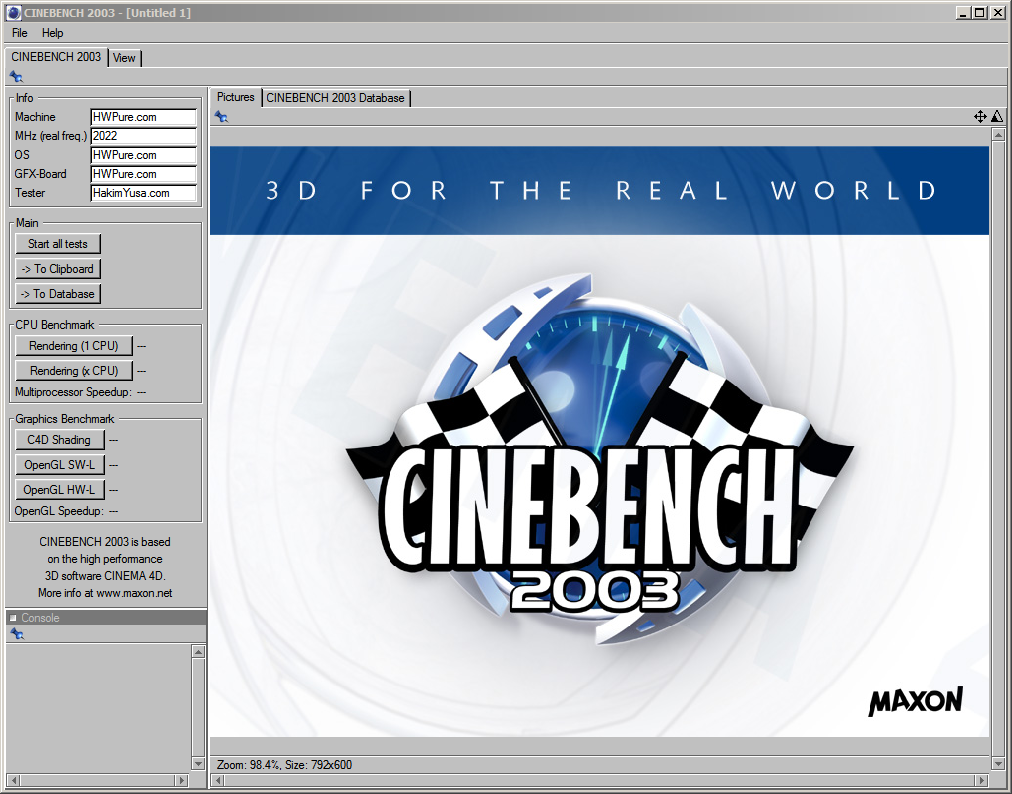The image size is (1012, 794).
Task: Click picture horizontal scrollbar left arrow
Action: coord(218,780)
